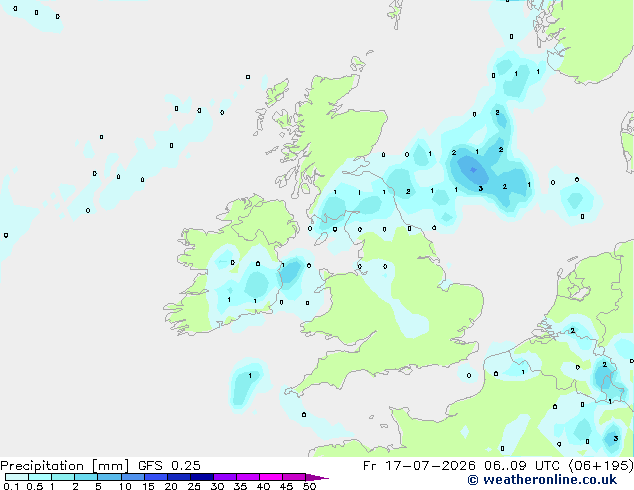This screenshot has height=490, width=634.
Task: Select legend swatch between 45 and 50
Action: pos(294,477)
